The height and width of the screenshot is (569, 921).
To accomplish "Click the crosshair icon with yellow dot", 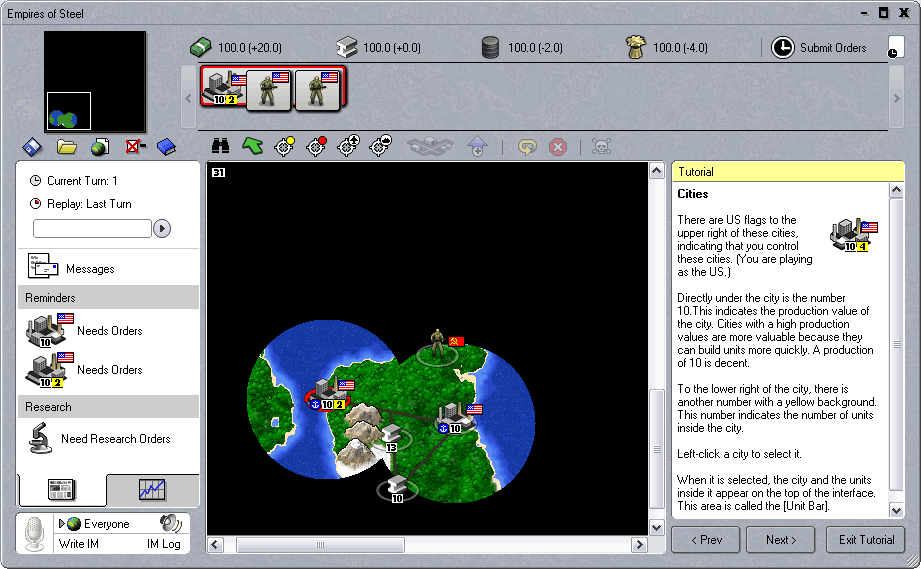I will pos(284,147).
